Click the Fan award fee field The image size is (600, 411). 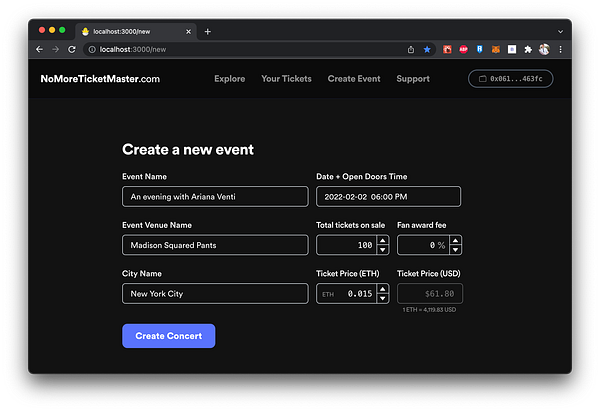click(x=423, y=245)
